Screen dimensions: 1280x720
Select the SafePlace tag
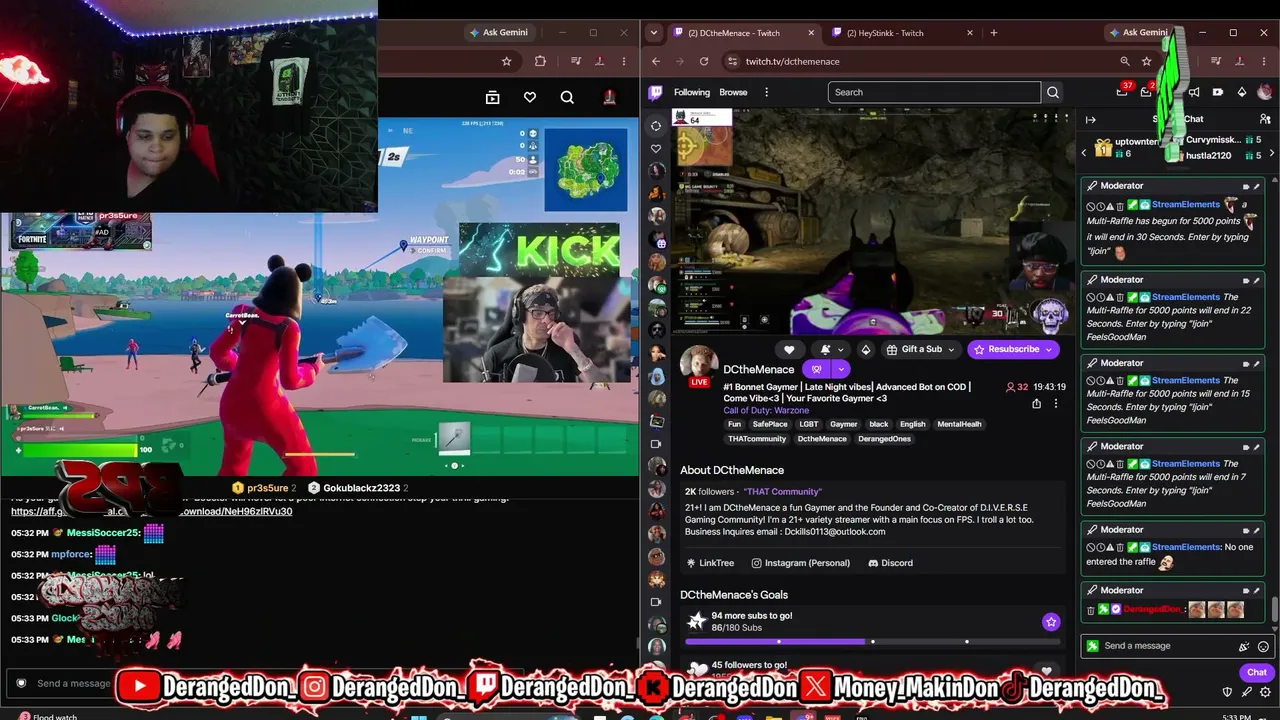coord(770,424)
